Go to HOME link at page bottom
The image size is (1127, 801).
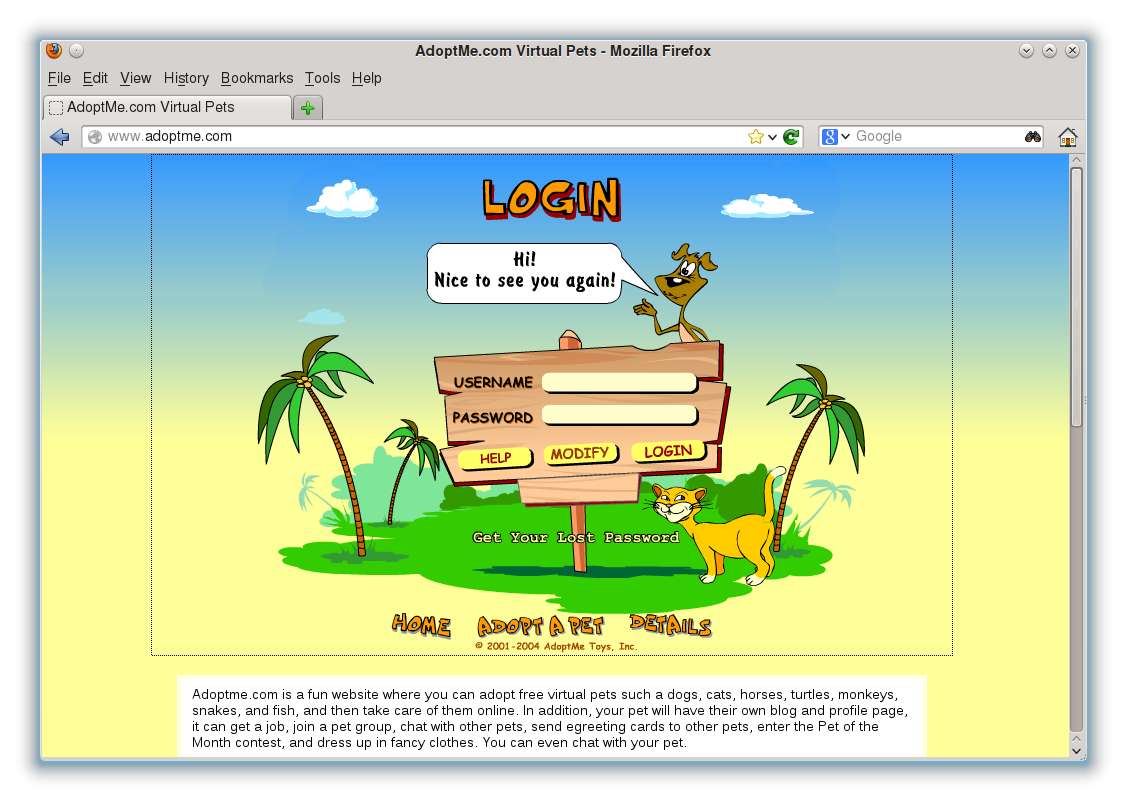tap(421, 625)
